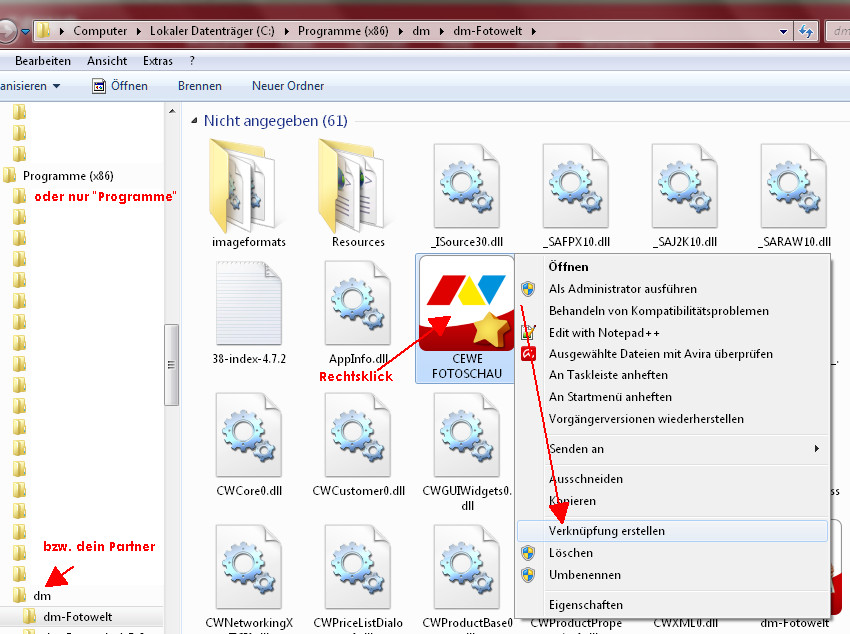Select the CWCore0.dll file icon
The image size is (850, 634).
point(248,435)
